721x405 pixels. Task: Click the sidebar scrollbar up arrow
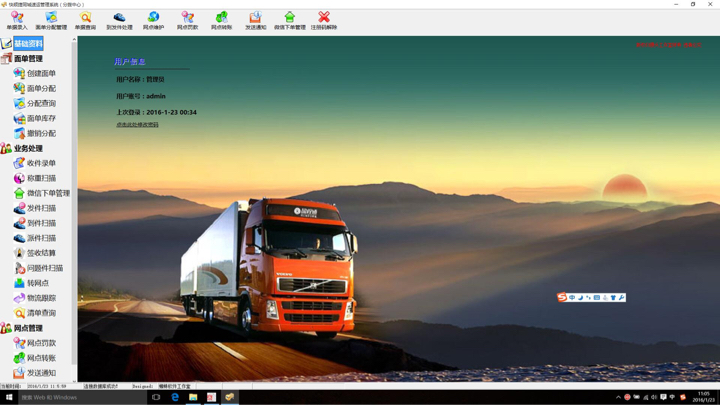coord(74,40)
